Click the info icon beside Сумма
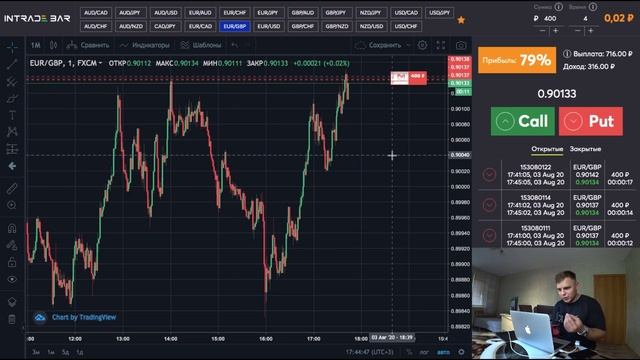640x360 pixels. 558,7
